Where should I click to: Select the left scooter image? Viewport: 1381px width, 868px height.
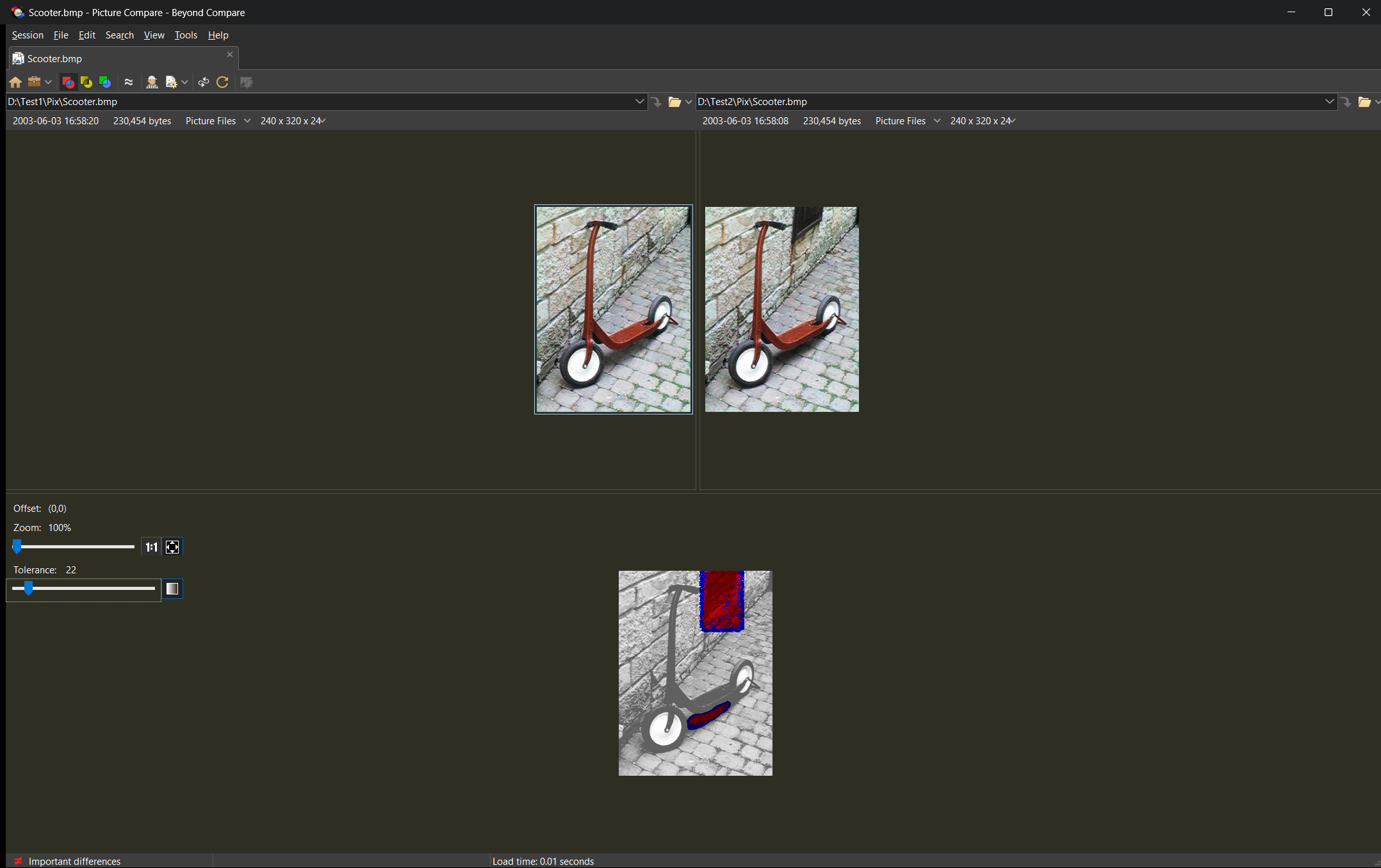[x=614, y=309]
